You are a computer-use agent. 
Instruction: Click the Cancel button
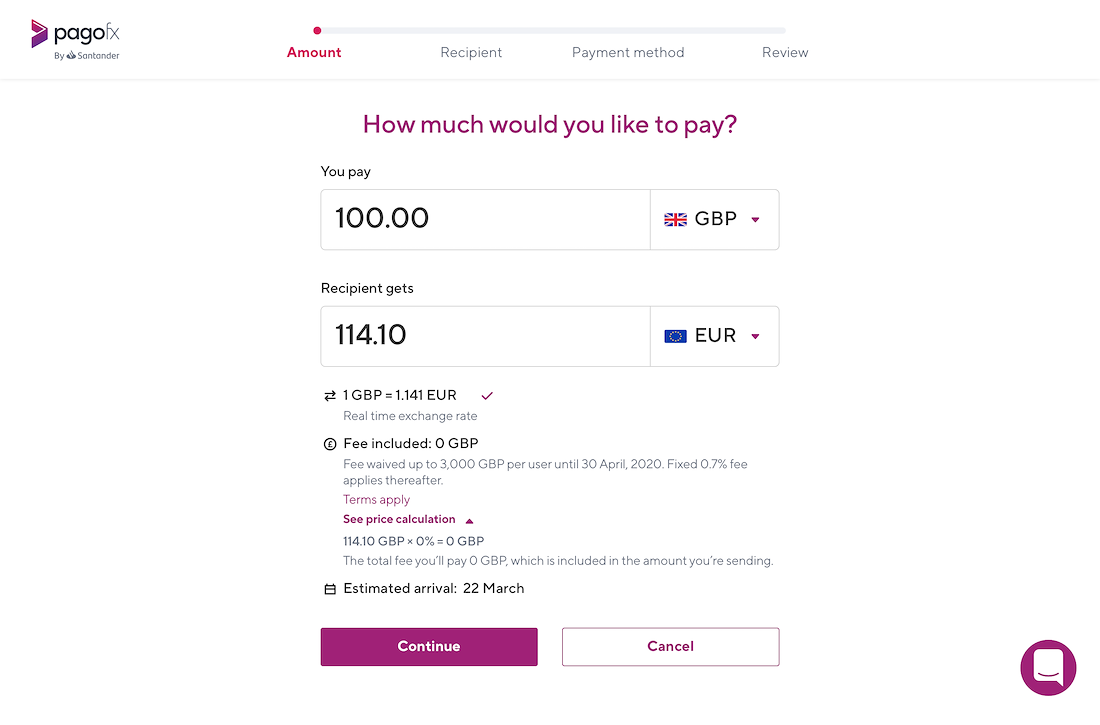click(671, 646)
